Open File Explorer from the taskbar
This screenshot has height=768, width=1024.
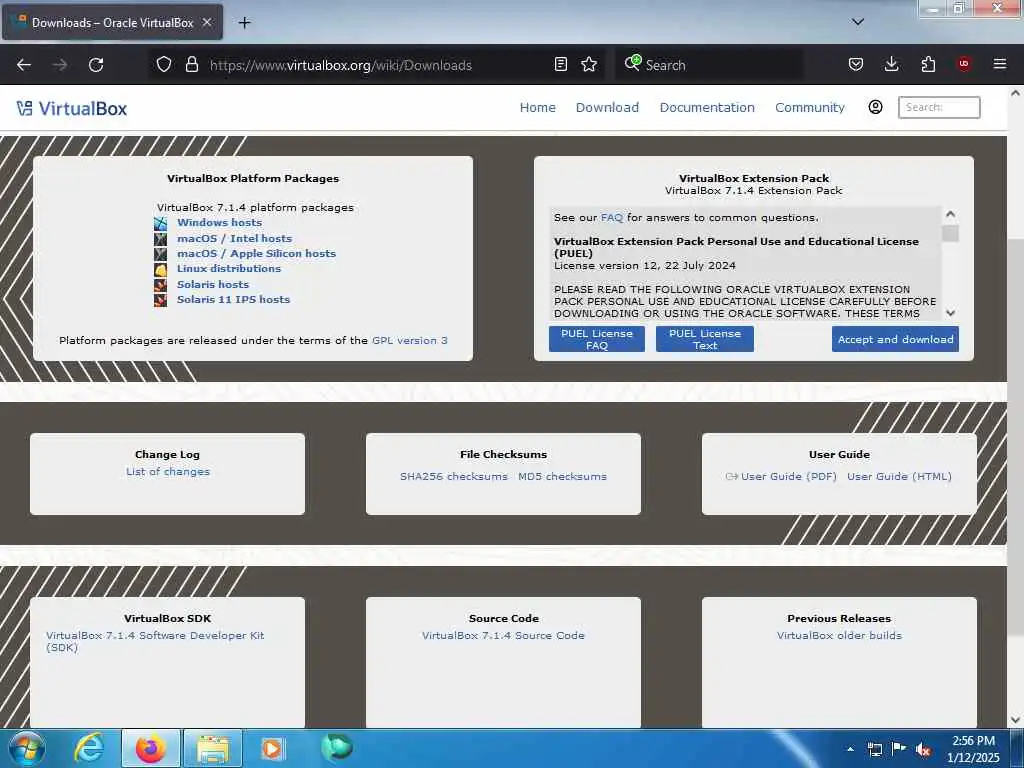[x=213, y=749]
